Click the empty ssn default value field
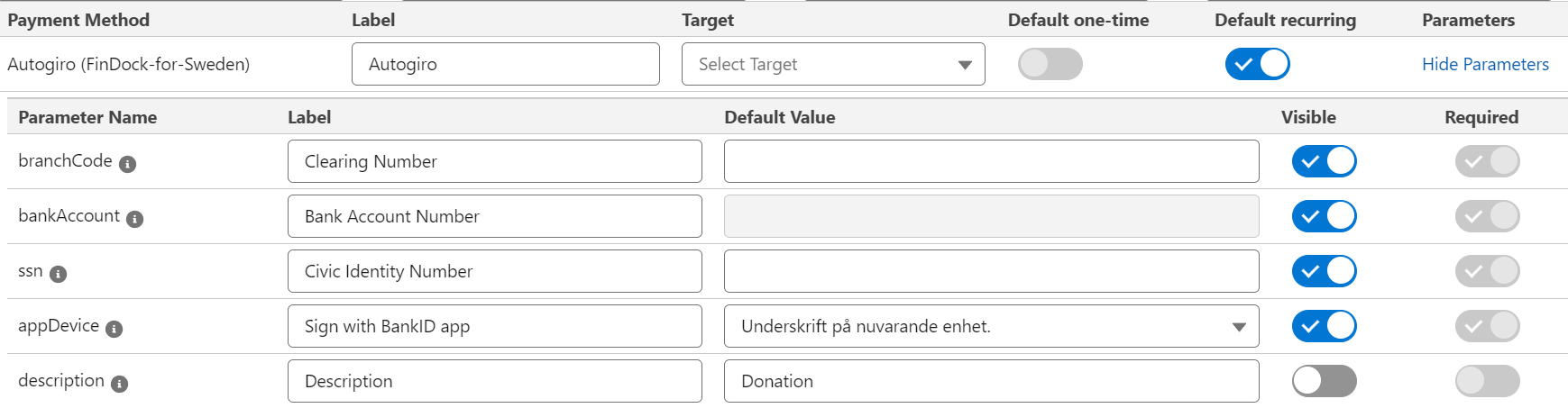The height and width of the screenshot is (408, 1568). pyautogui.click(x=991, y=271)
